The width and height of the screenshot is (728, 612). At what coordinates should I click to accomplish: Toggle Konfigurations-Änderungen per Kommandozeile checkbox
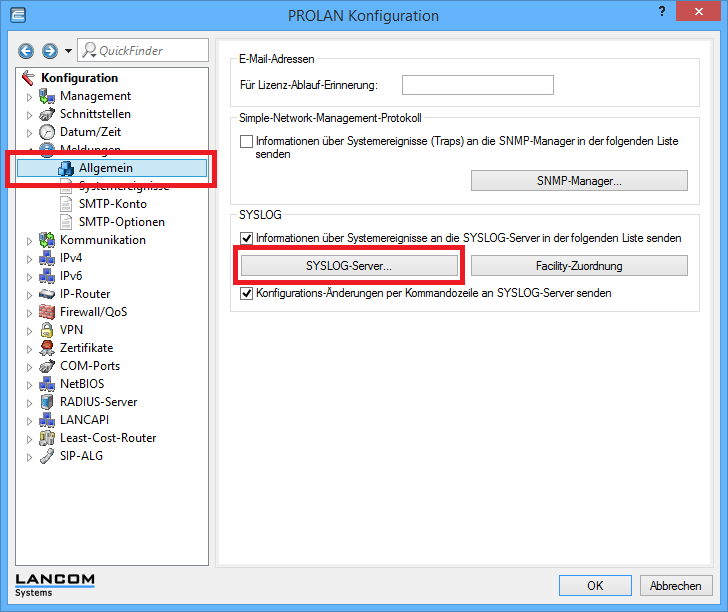pos(246,293)
